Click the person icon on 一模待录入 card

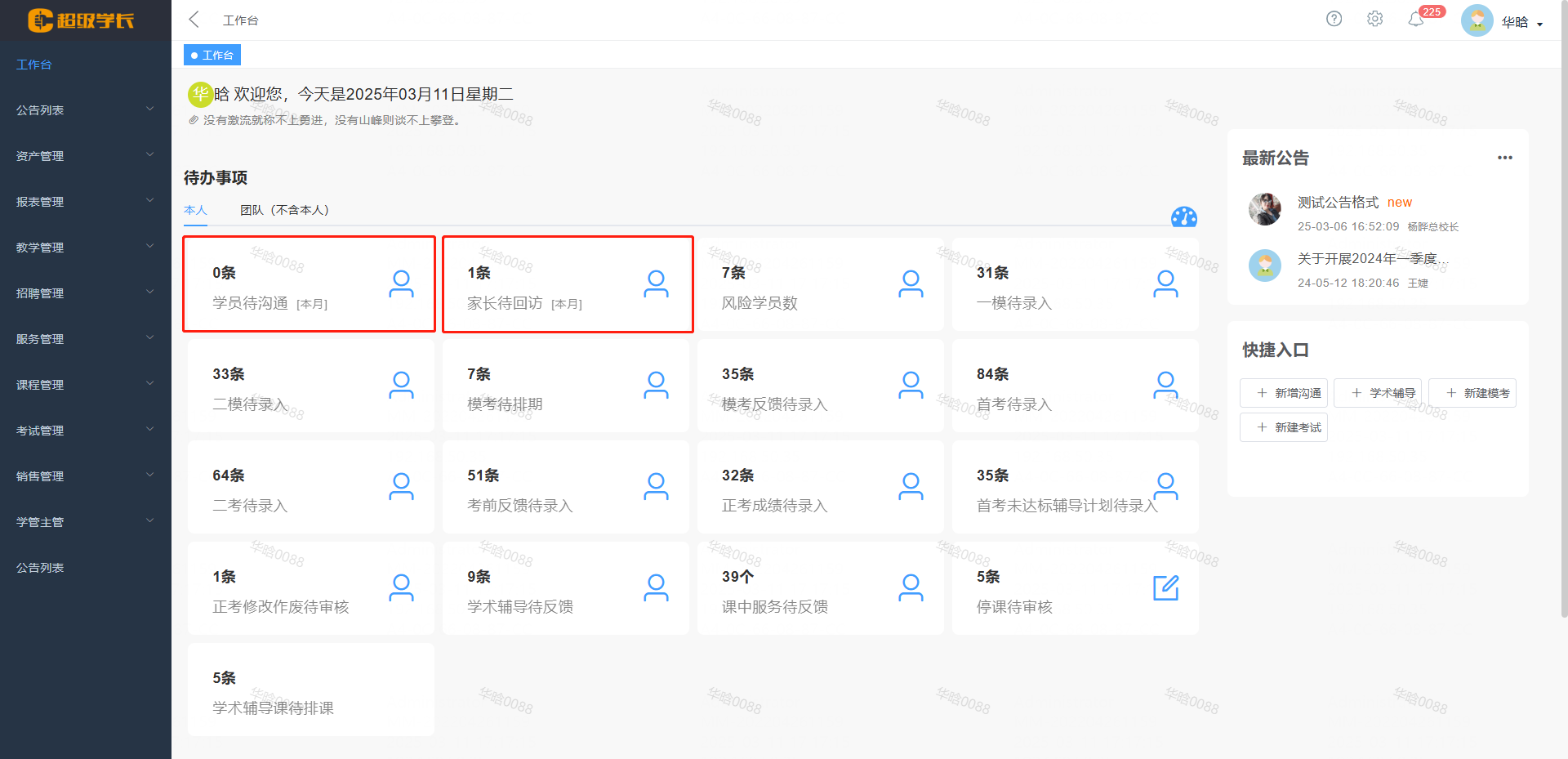(x=1165, y=284)
